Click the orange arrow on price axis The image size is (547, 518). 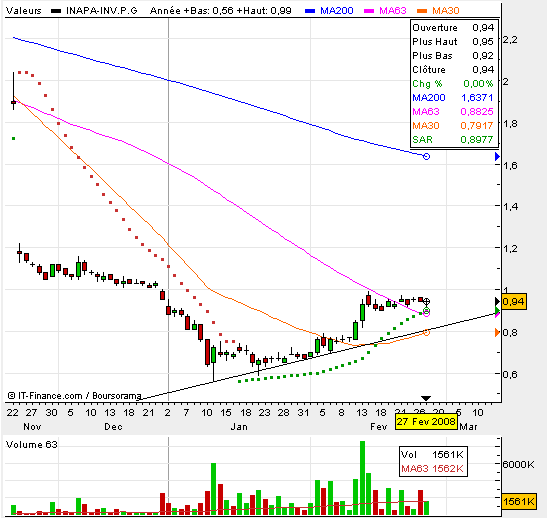coord(497,332)
